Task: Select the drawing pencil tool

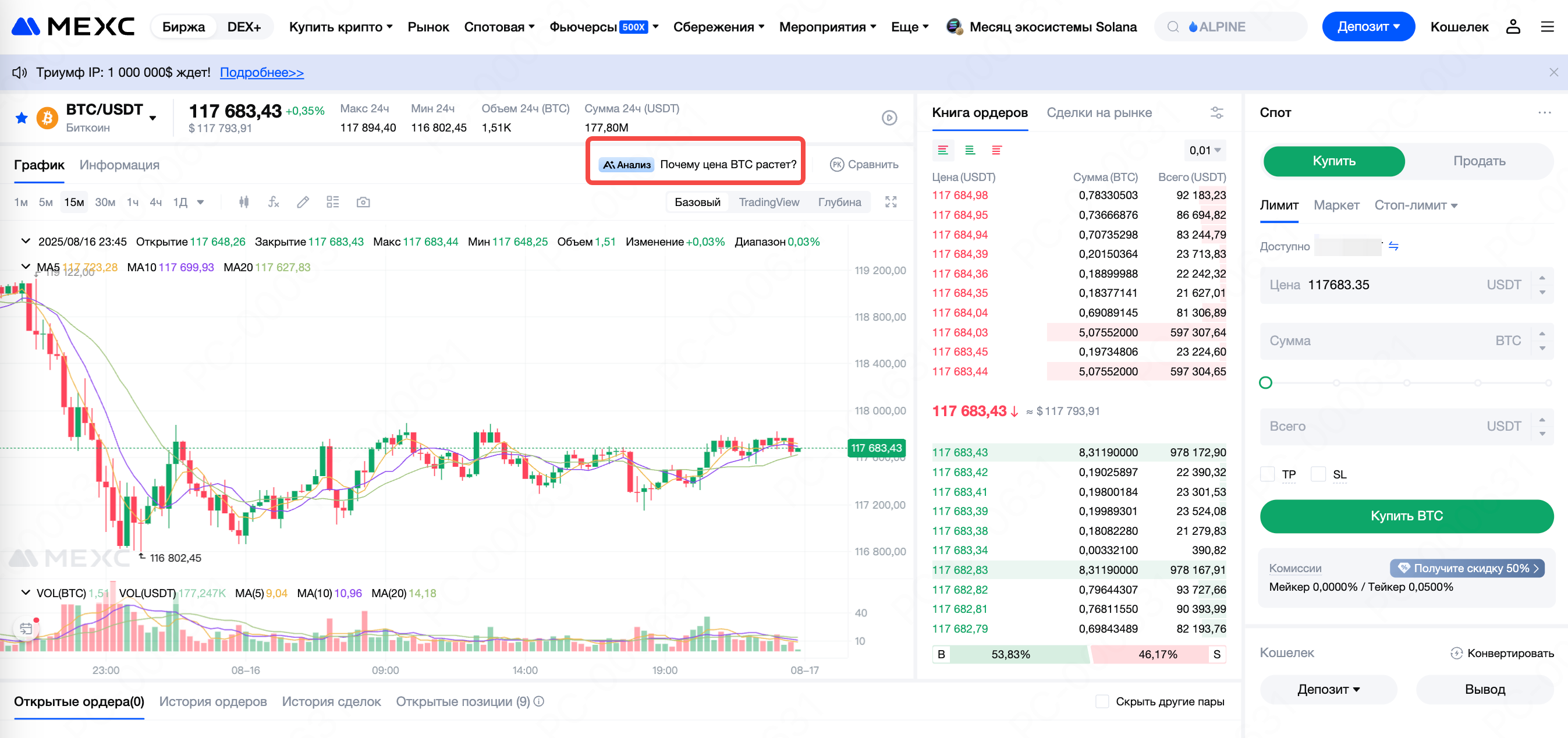Action: [x=303, y=202]
